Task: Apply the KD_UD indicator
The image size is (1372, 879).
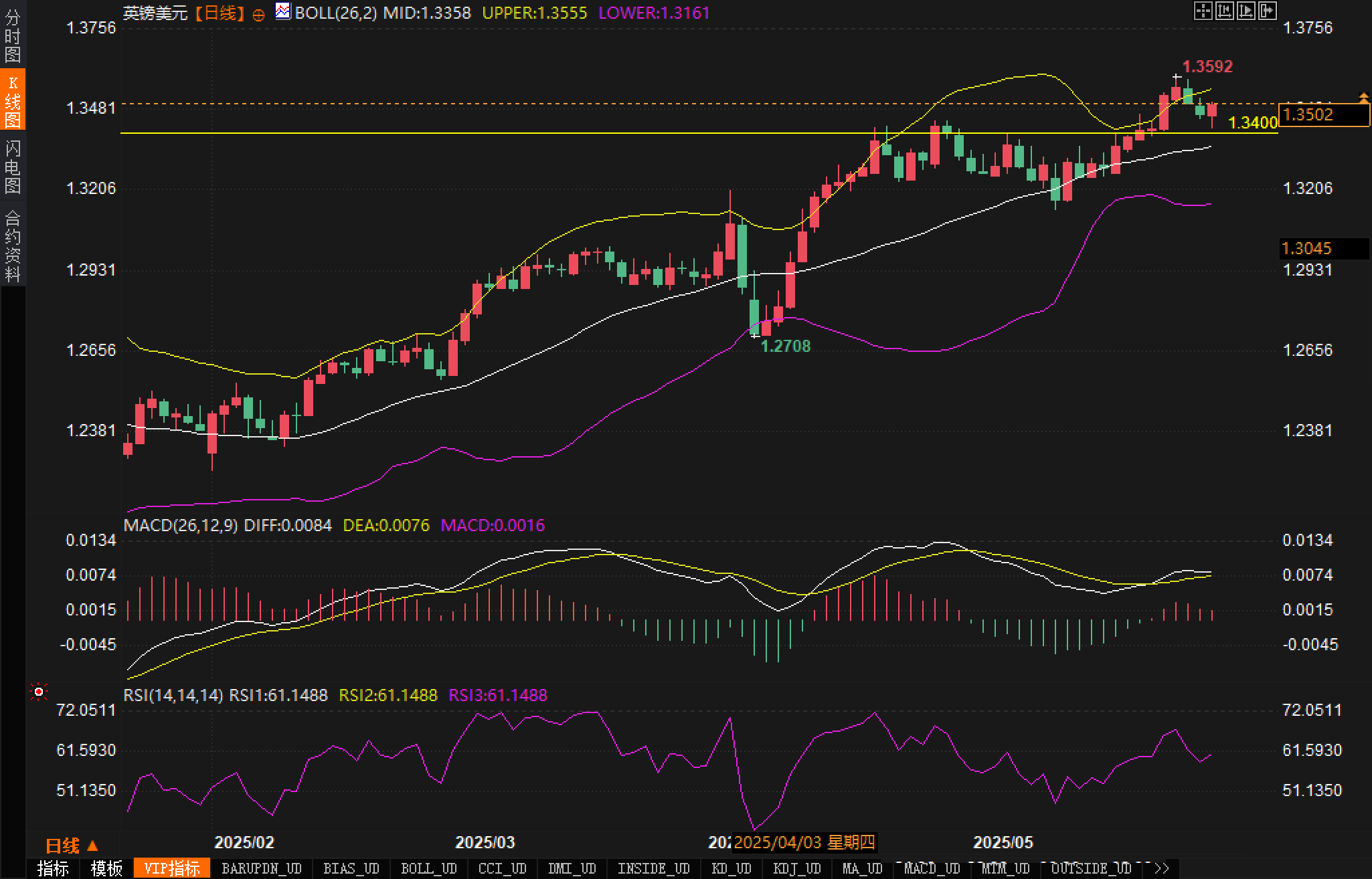Action: tap(732, 868)
